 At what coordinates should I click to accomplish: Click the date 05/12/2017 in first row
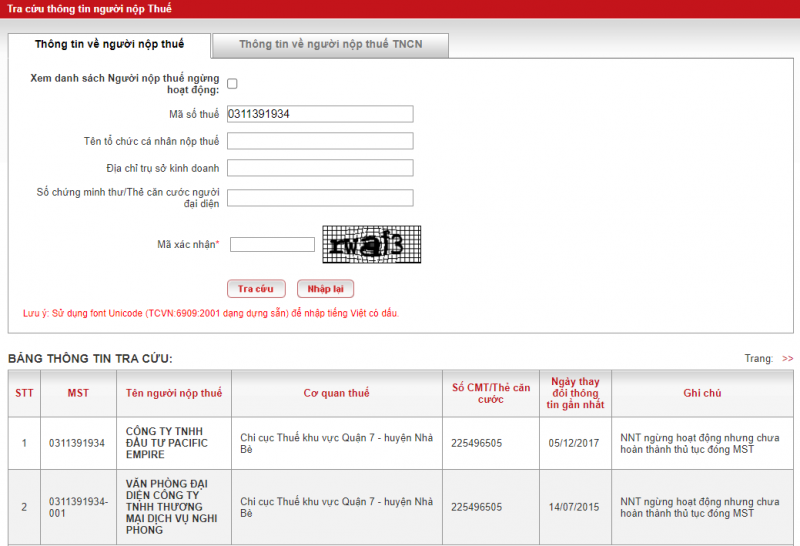click(574, 443)
